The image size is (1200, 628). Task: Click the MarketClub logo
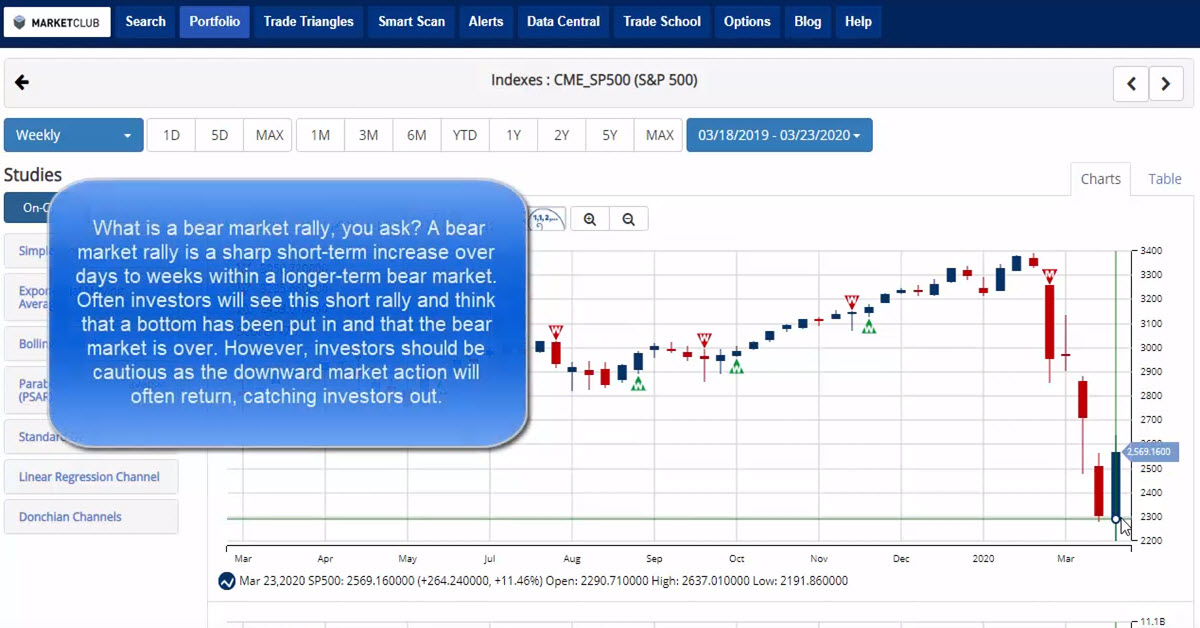[x=56, y=21]
